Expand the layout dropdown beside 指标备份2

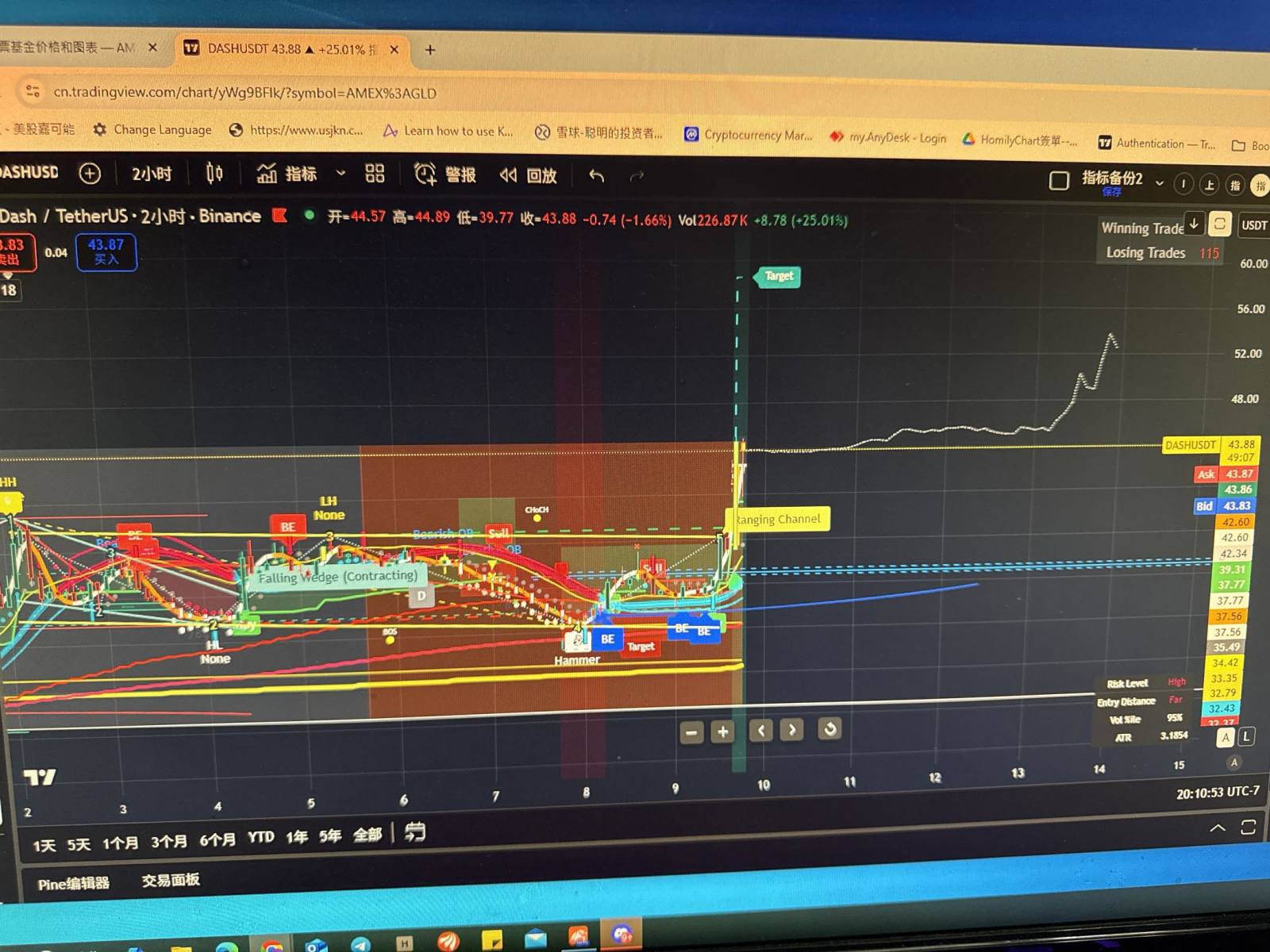(x=1160, y=181)
